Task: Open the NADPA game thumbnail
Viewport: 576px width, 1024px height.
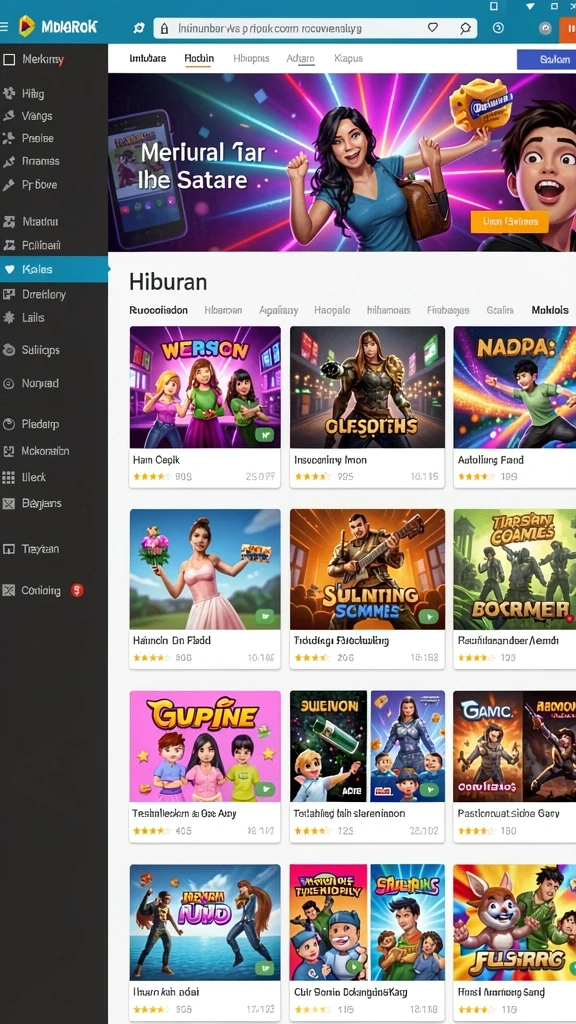Action: point(515,387)
